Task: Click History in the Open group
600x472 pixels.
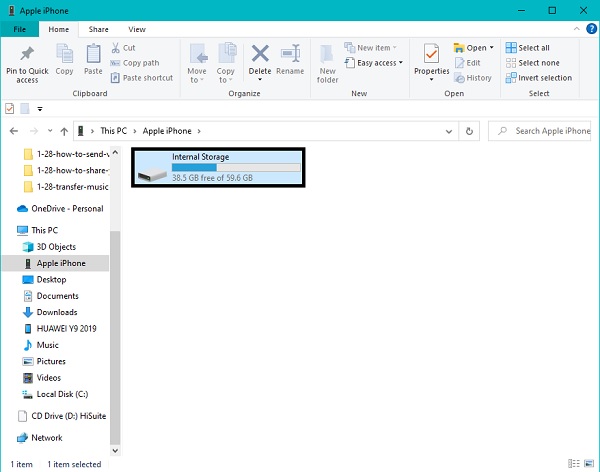Action: 473,78
